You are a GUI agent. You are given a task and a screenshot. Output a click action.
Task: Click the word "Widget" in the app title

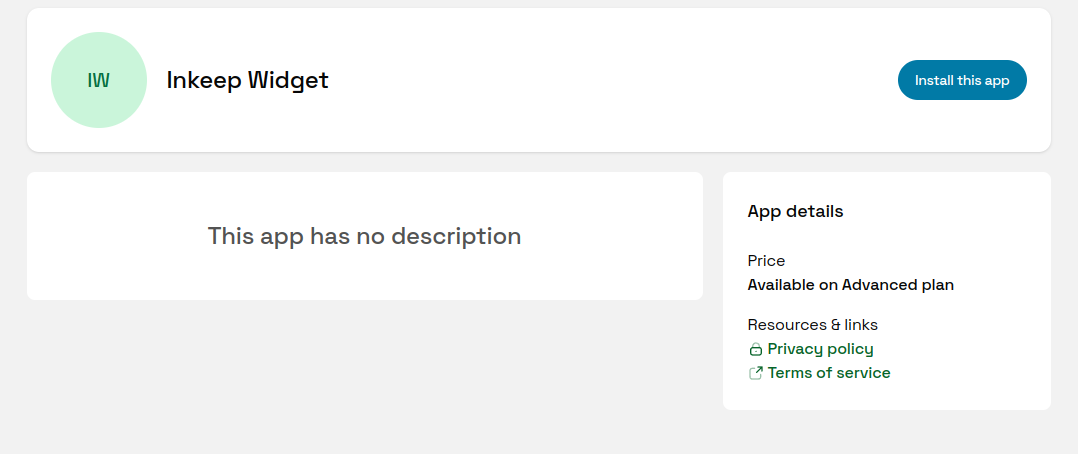[288, 80]
